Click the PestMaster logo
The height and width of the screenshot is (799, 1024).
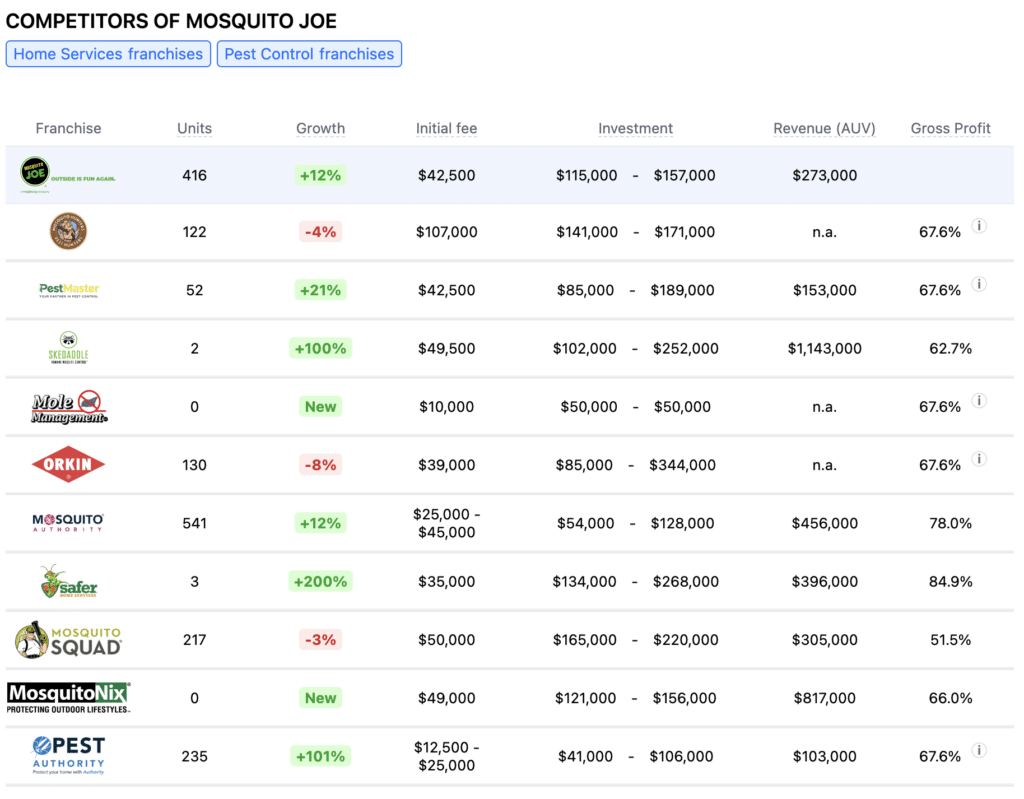click(x=69, y=290)
